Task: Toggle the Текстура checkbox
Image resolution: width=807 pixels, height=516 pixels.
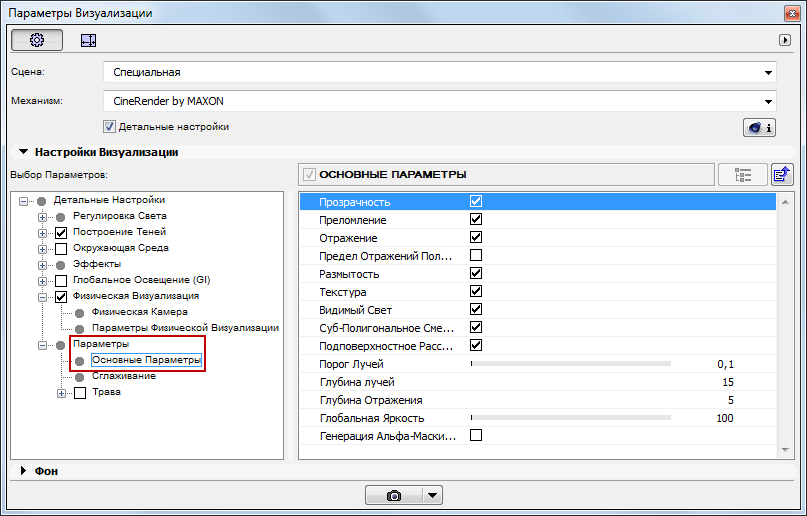Action: tap(476, 291)
